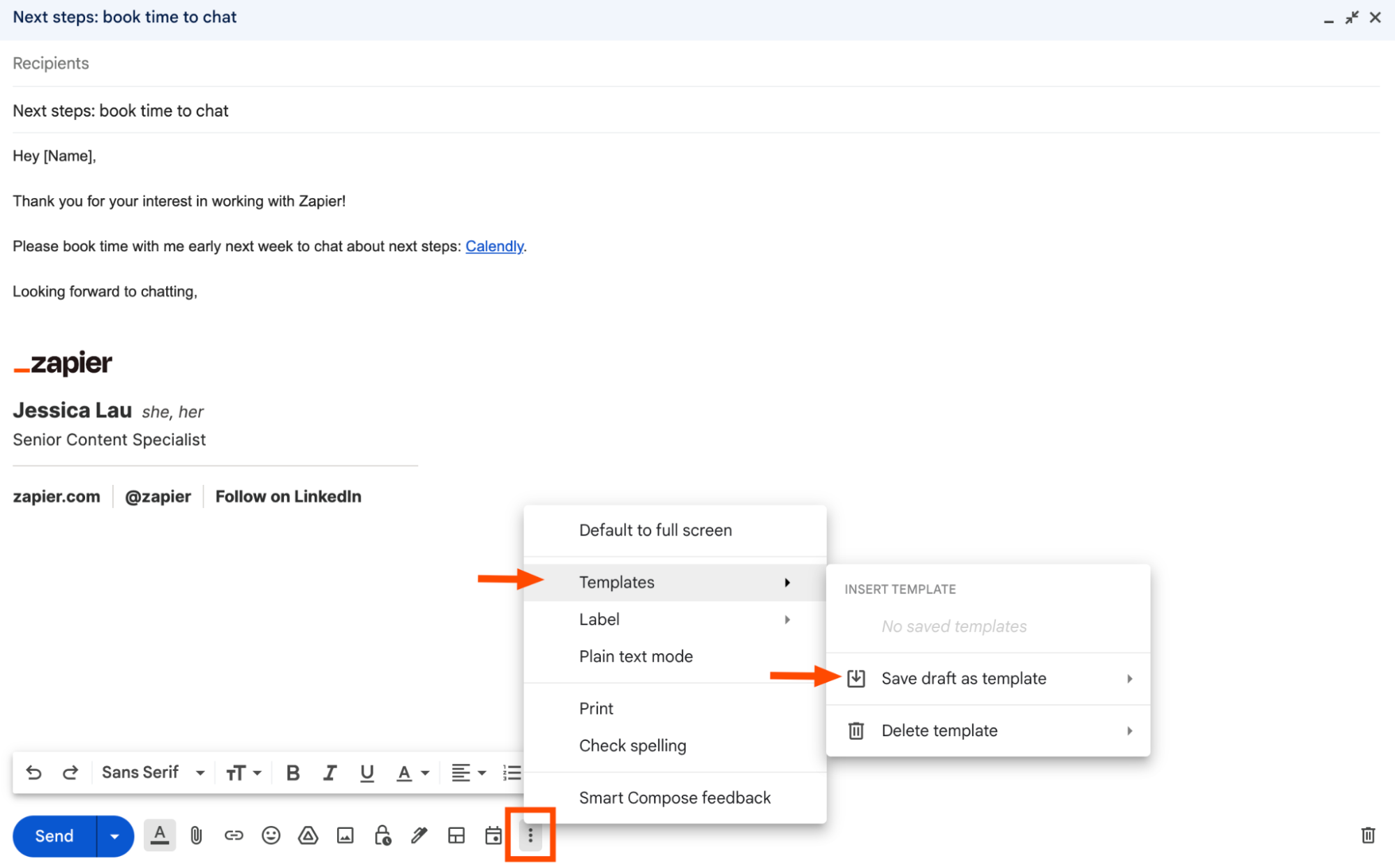Click the blue Send button

[x=54, y=836]
